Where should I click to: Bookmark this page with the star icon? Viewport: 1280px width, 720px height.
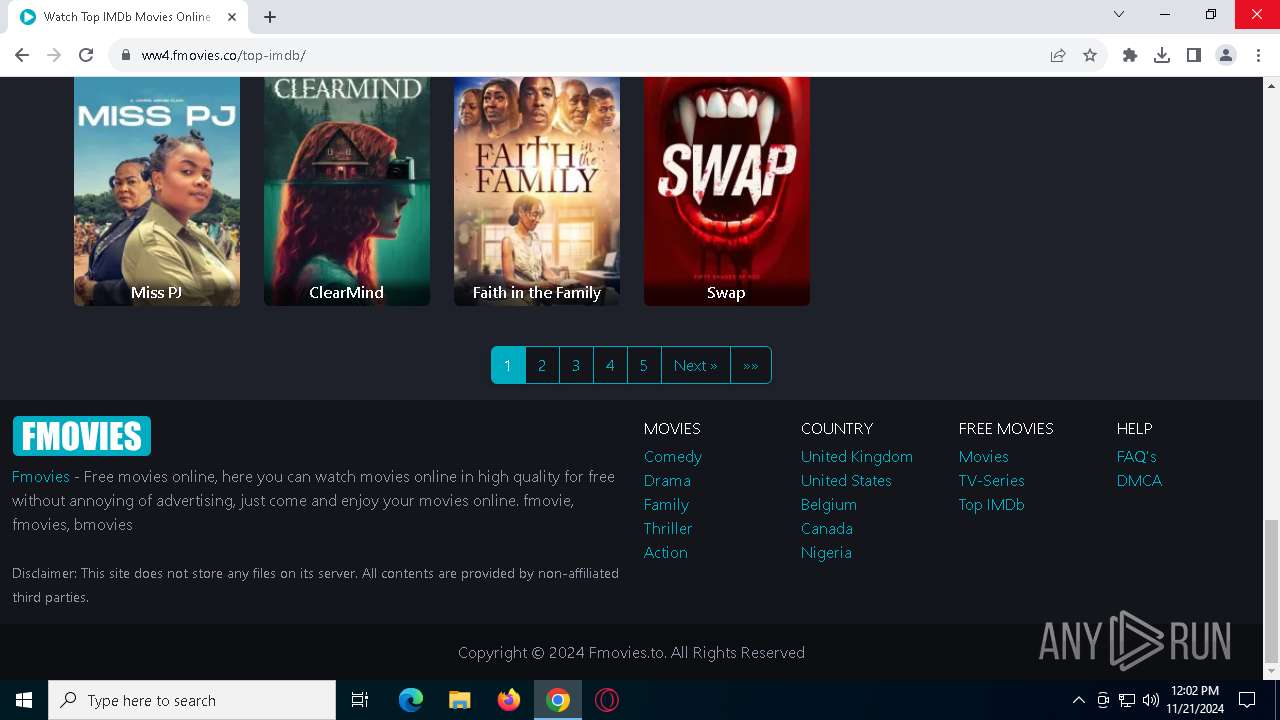coord(1090,55)
